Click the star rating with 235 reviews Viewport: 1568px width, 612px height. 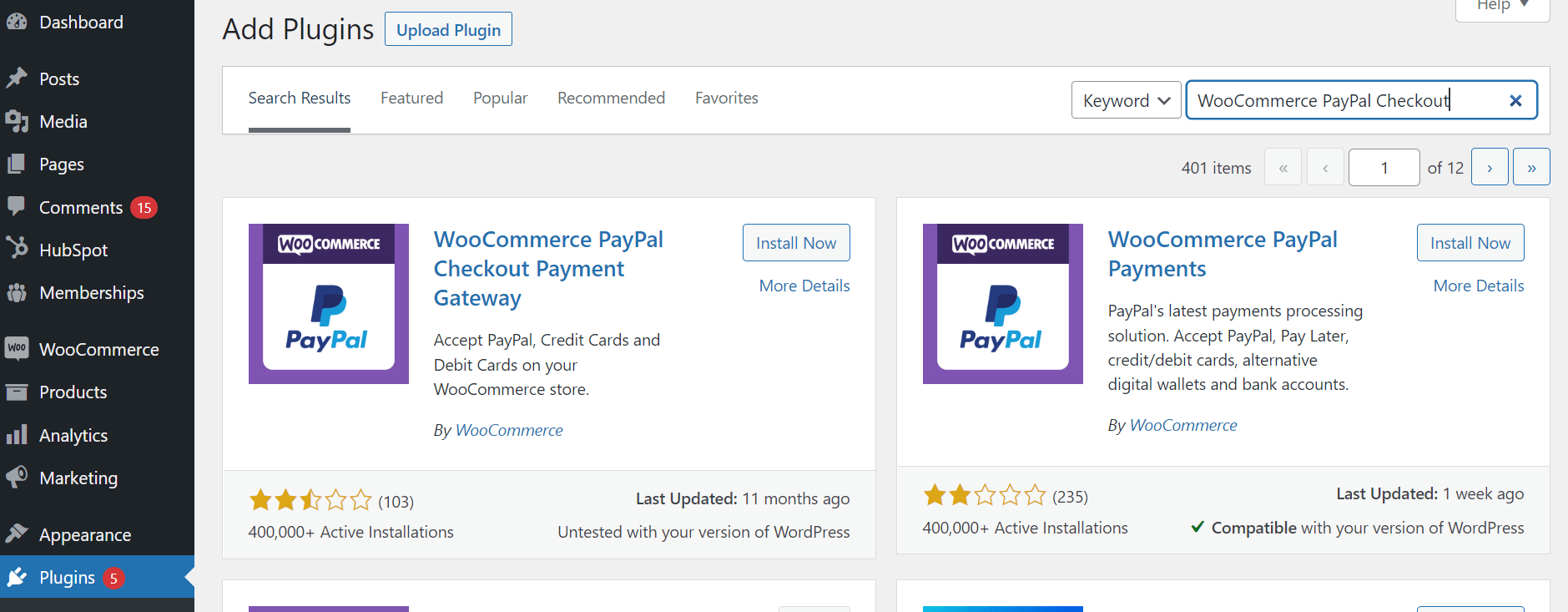(985, 495)
